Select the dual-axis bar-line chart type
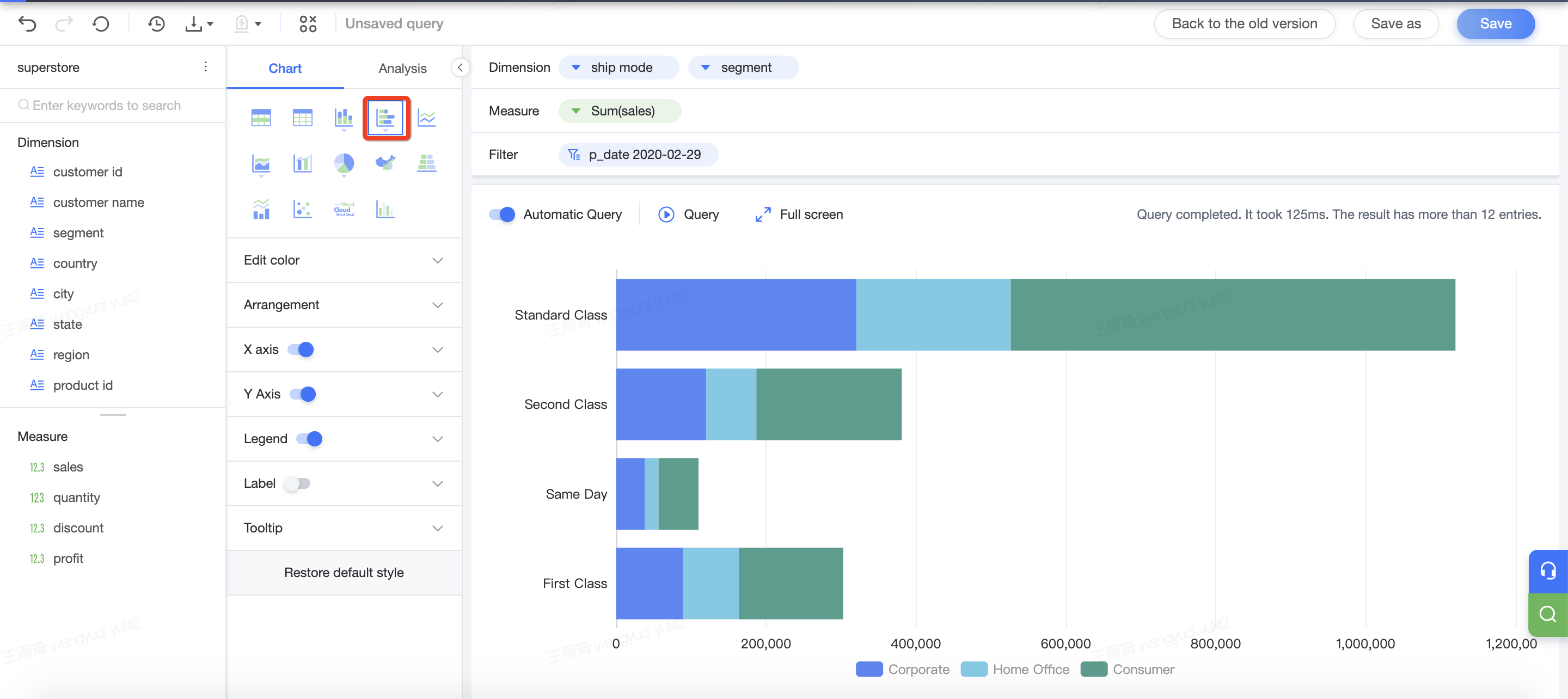This screenshot has width=1568, height=699. pos(303,163)
